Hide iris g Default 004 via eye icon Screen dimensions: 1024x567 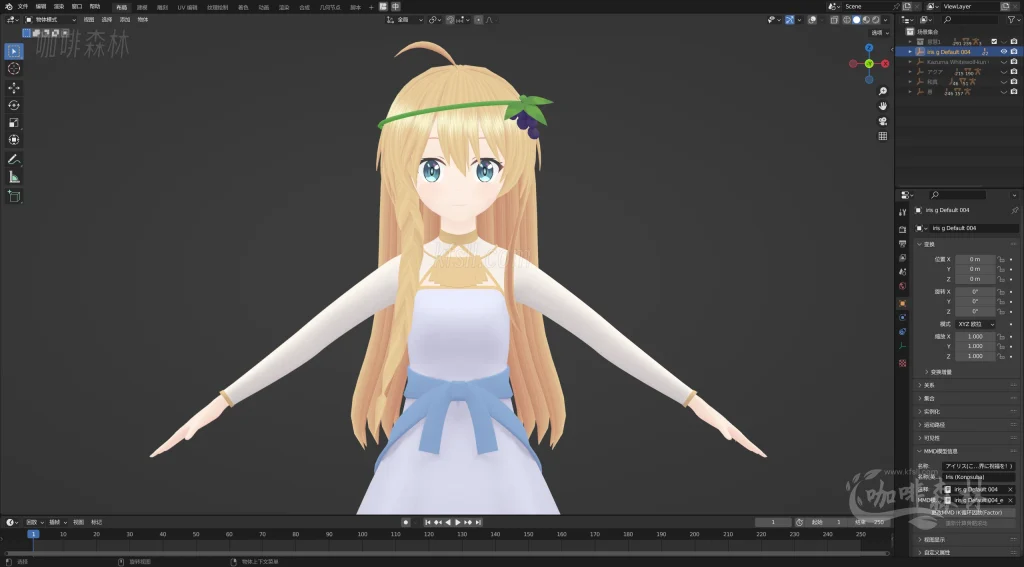(x=1004, y=52)
